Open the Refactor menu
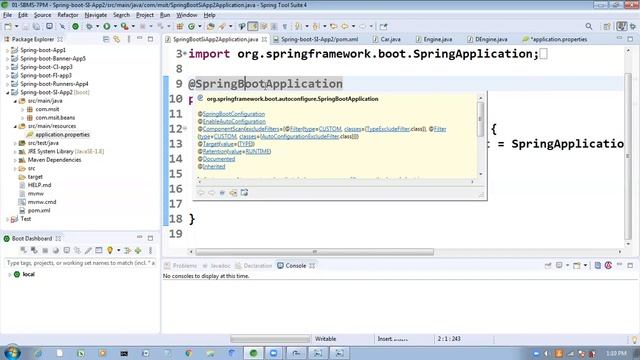 (68, 15)
